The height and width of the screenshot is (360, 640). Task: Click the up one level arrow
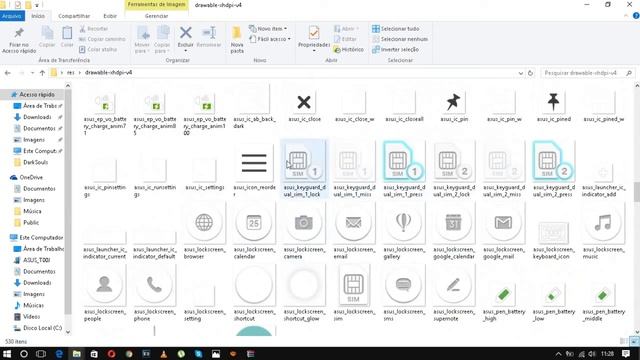point(42,73)
